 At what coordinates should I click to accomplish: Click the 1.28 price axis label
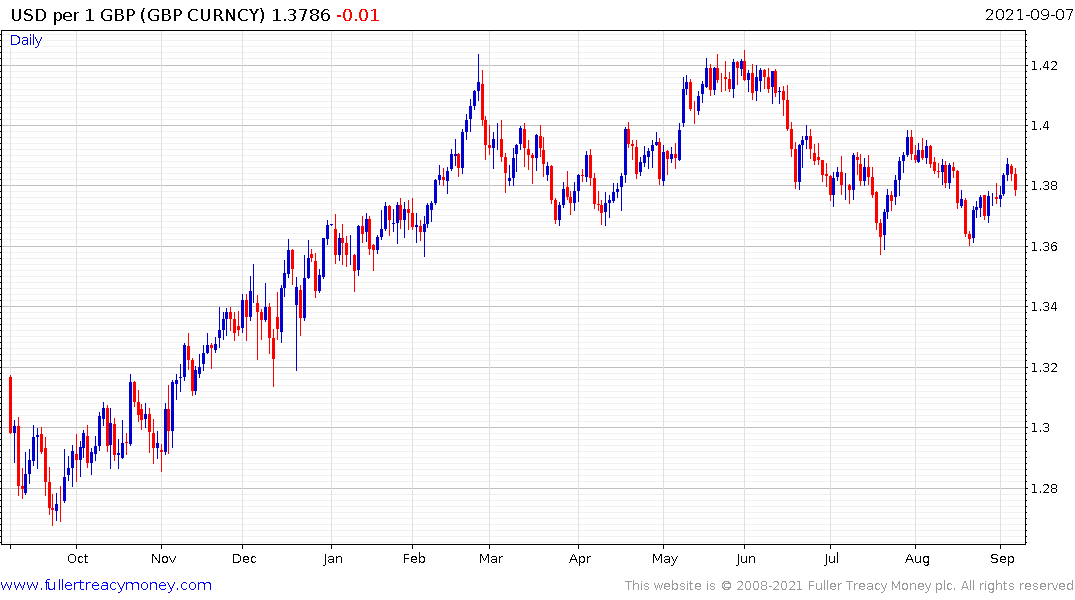click(x=1044, y=489)
